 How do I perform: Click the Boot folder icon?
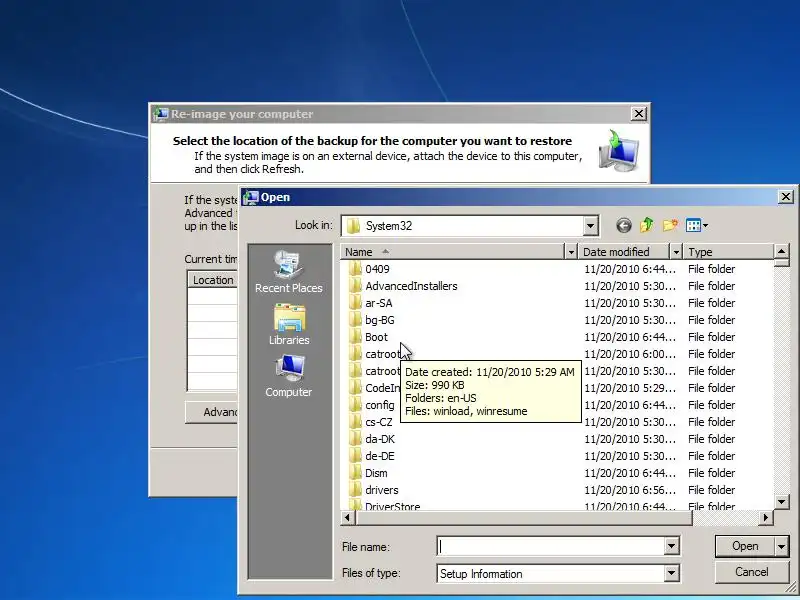click(355, 337)
